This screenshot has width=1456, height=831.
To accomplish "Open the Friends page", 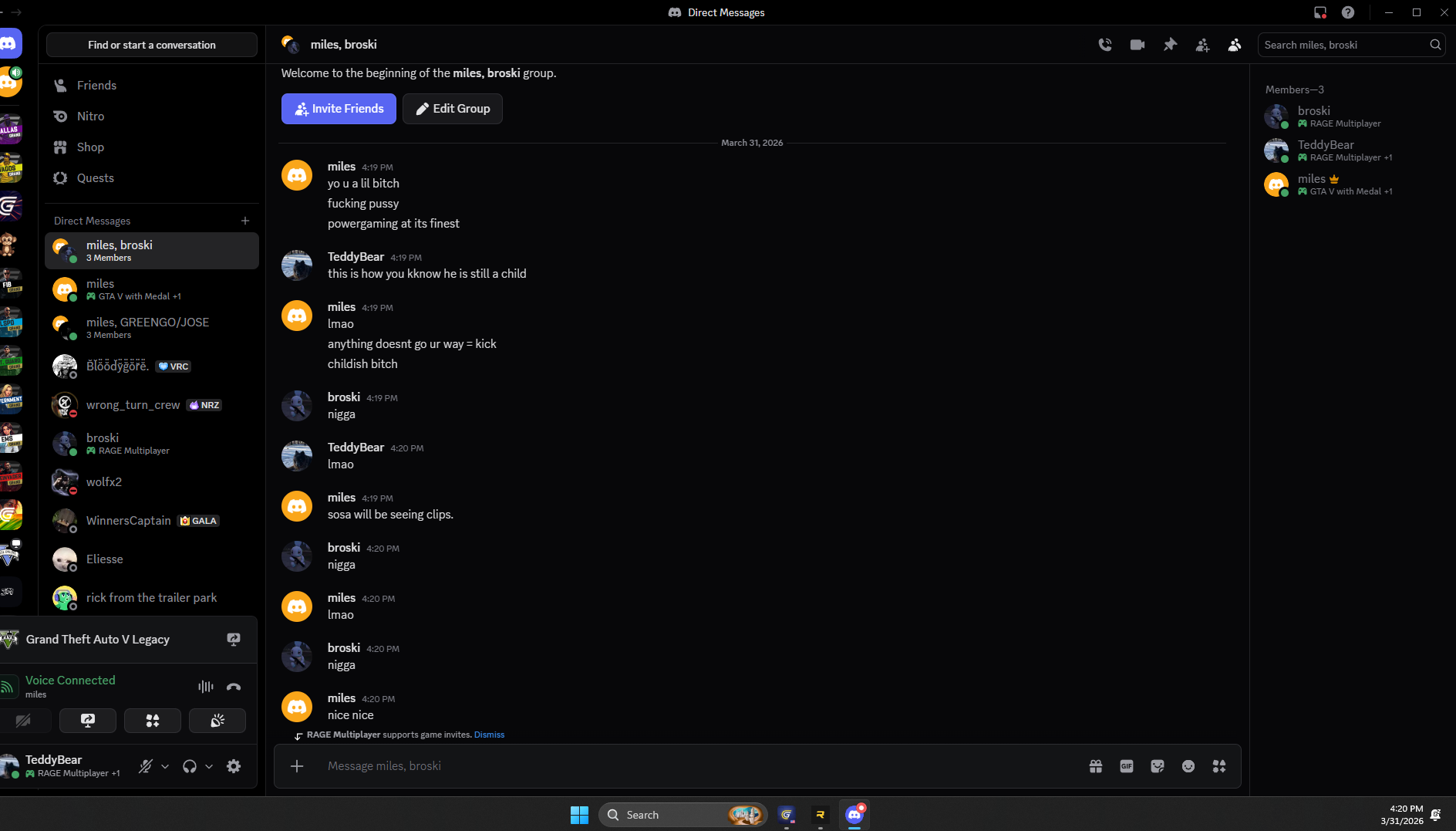I will [152, 86].
